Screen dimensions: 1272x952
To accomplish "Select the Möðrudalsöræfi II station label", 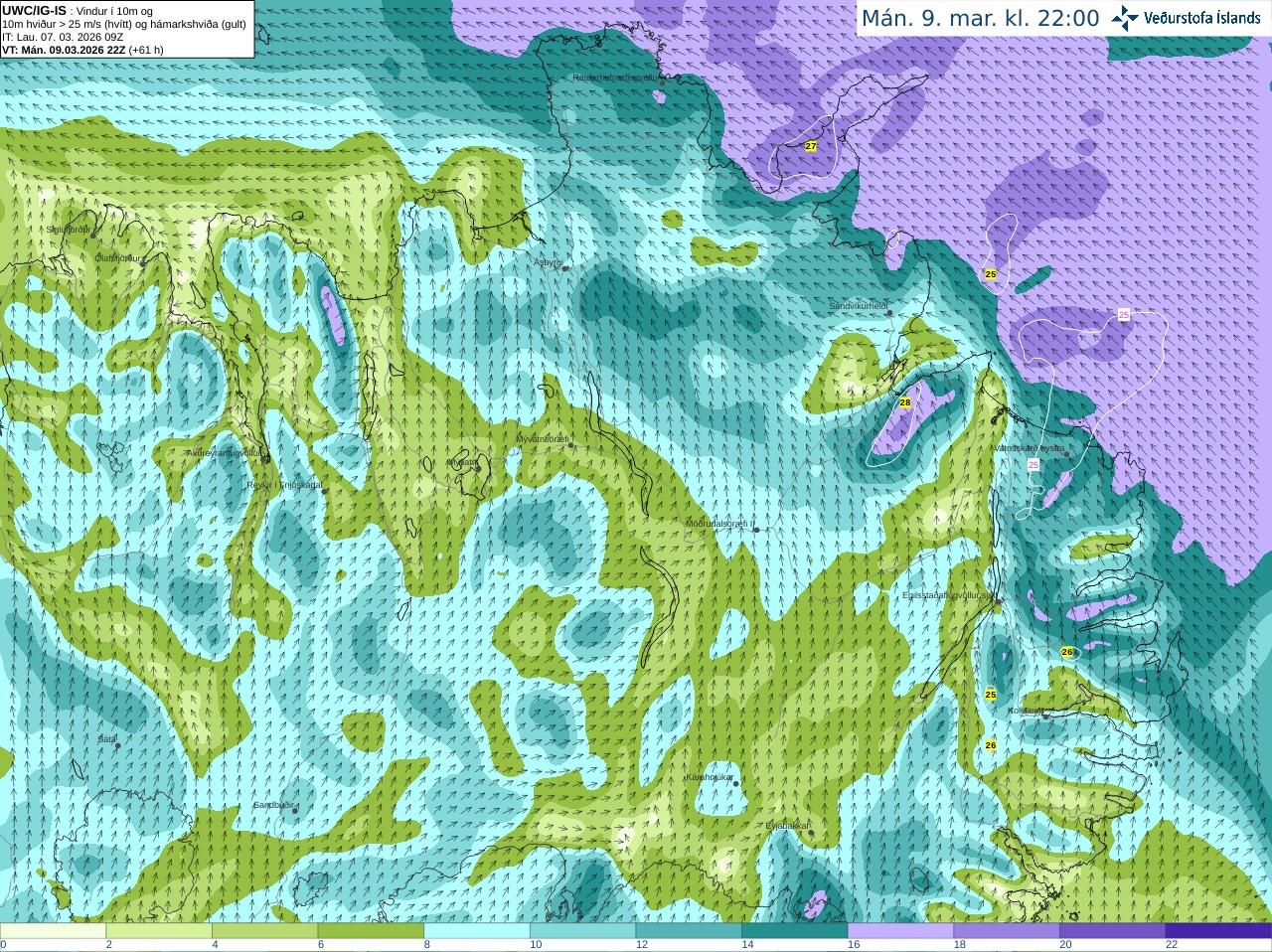I will coord(720,523).
